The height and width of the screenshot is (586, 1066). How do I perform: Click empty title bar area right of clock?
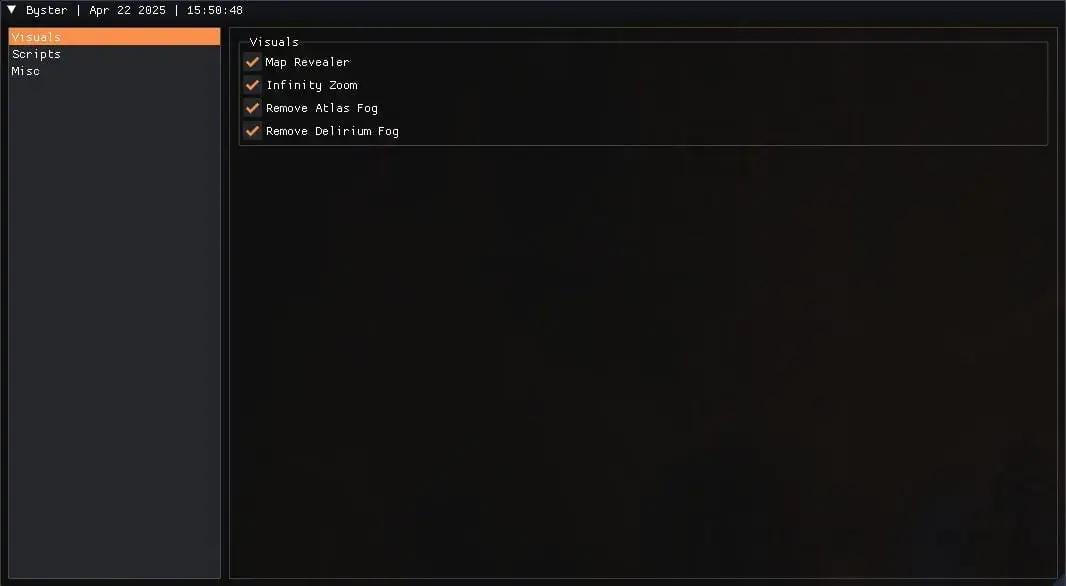click(x=653, y=10)
